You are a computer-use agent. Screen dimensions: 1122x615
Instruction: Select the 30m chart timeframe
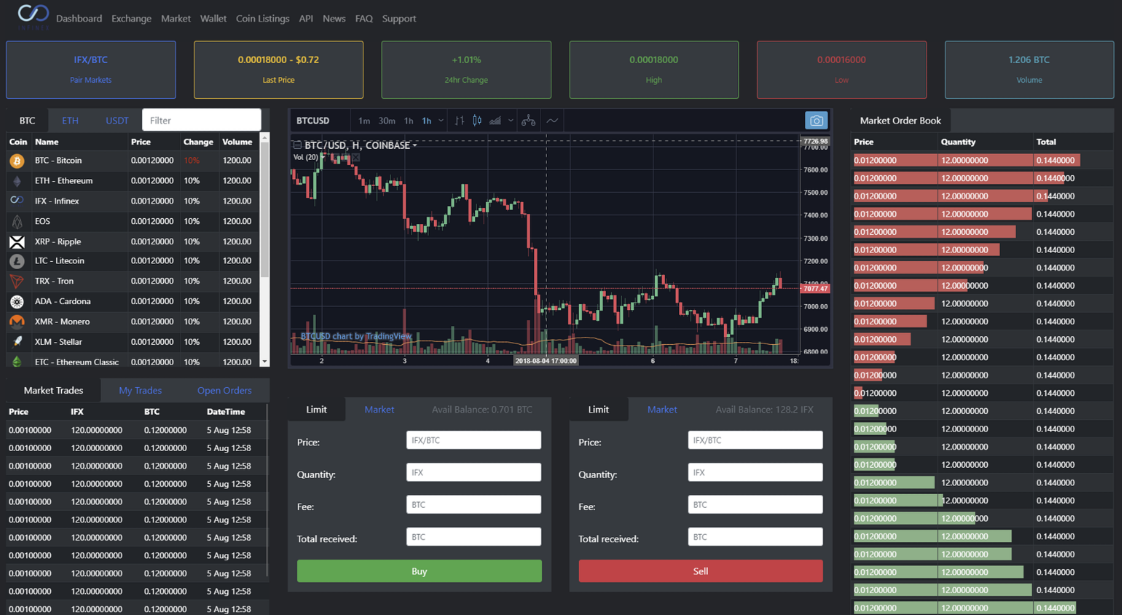[x=386, y=121]
